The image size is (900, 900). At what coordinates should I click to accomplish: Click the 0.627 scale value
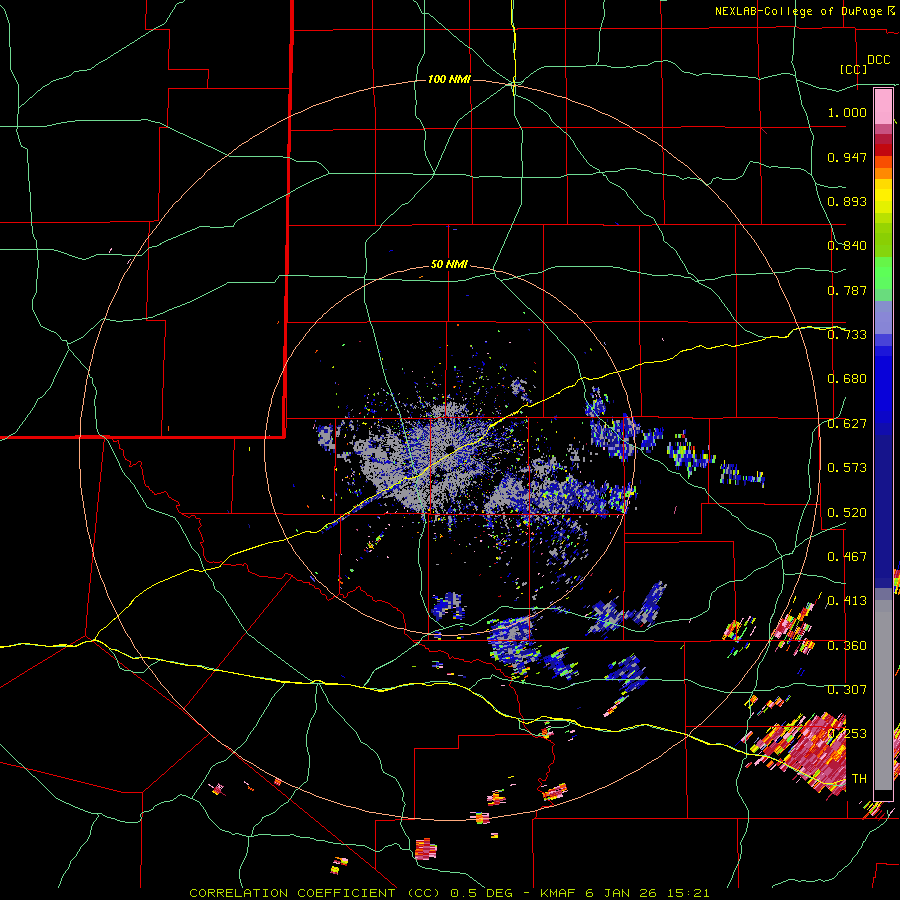(847, 424)
